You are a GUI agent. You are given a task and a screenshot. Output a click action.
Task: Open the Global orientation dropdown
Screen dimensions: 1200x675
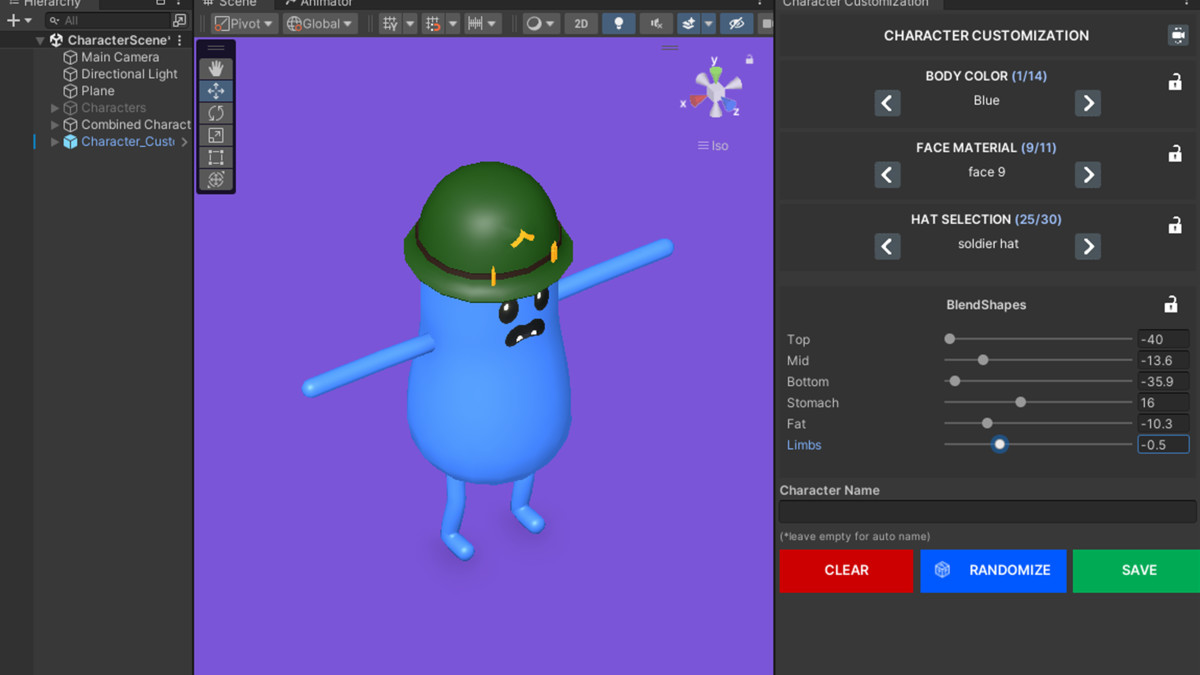(319, 23)
